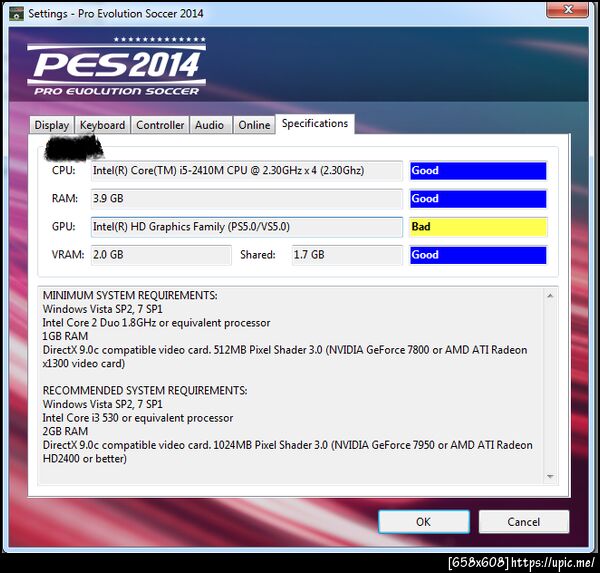This screenshot has height=573, width=600.
Task: Click the RAM 3.9 GB field
Action: pos(246,199)
